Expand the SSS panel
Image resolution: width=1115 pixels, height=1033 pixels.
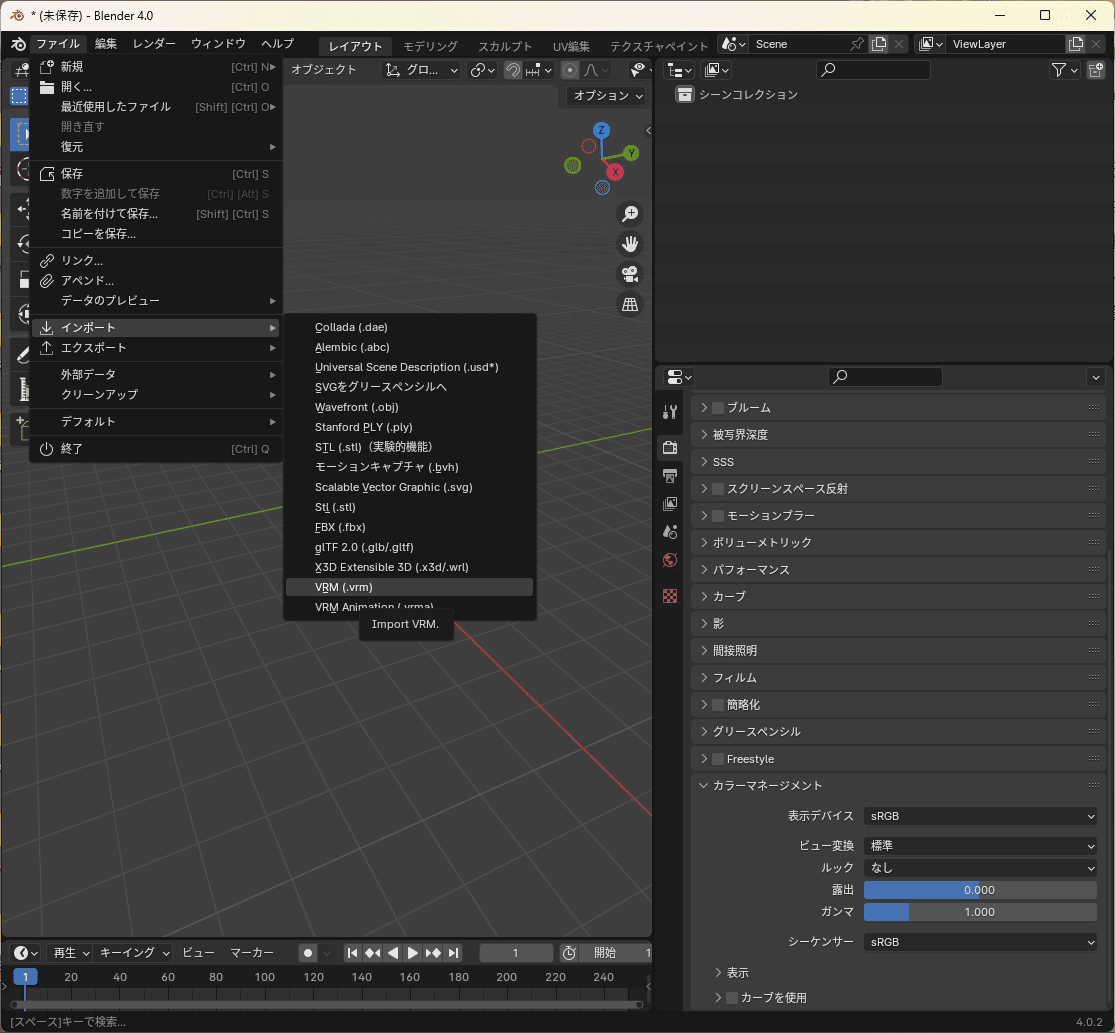(x=897, y=461)
